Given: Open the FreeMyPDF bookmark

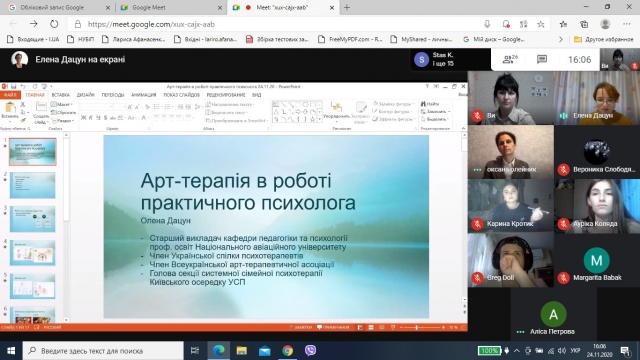Looking at the screenshot, I should coord(350,40).
